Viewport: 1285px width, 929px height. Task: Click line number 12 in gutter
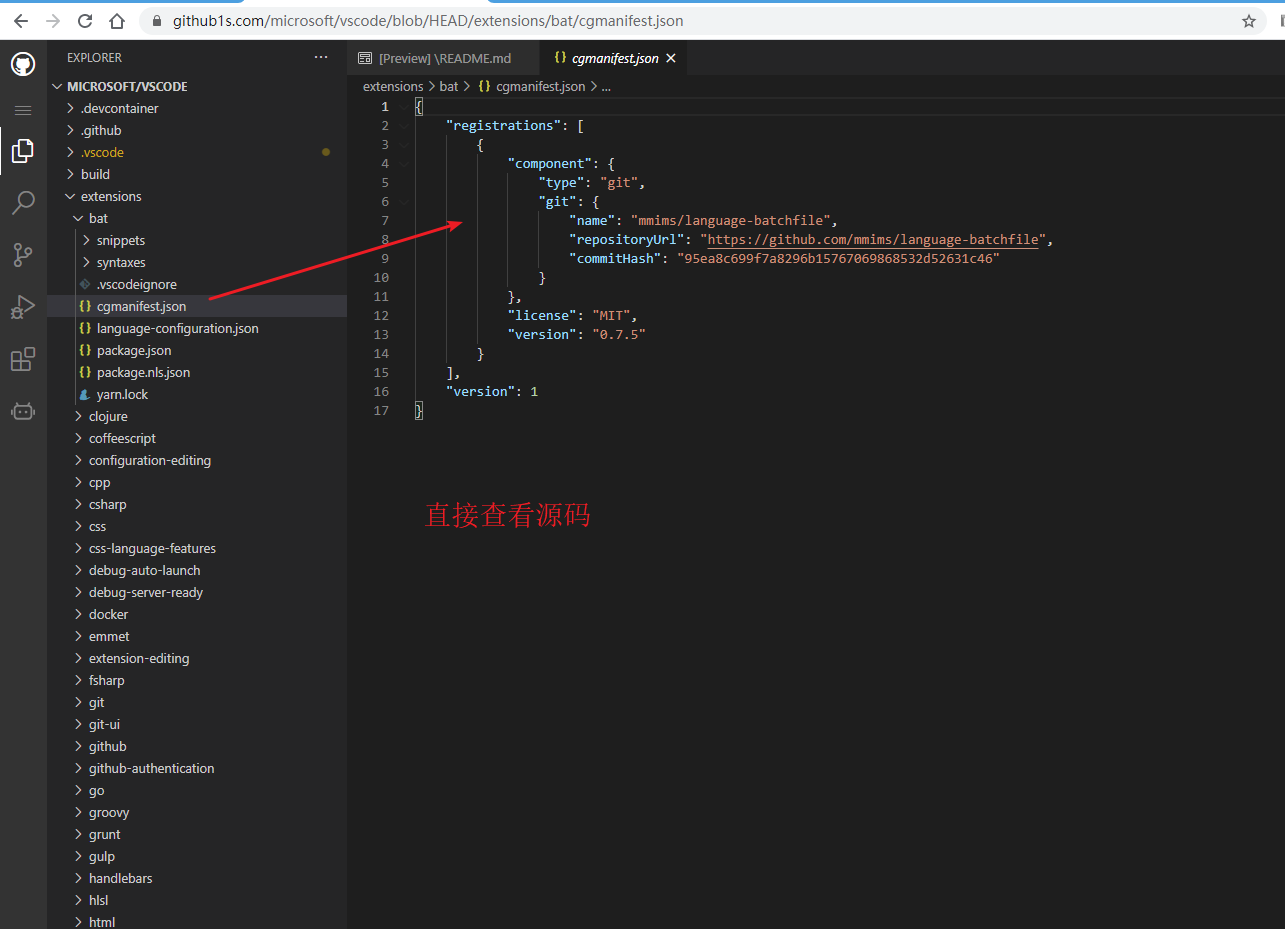[x=381, y=315]
